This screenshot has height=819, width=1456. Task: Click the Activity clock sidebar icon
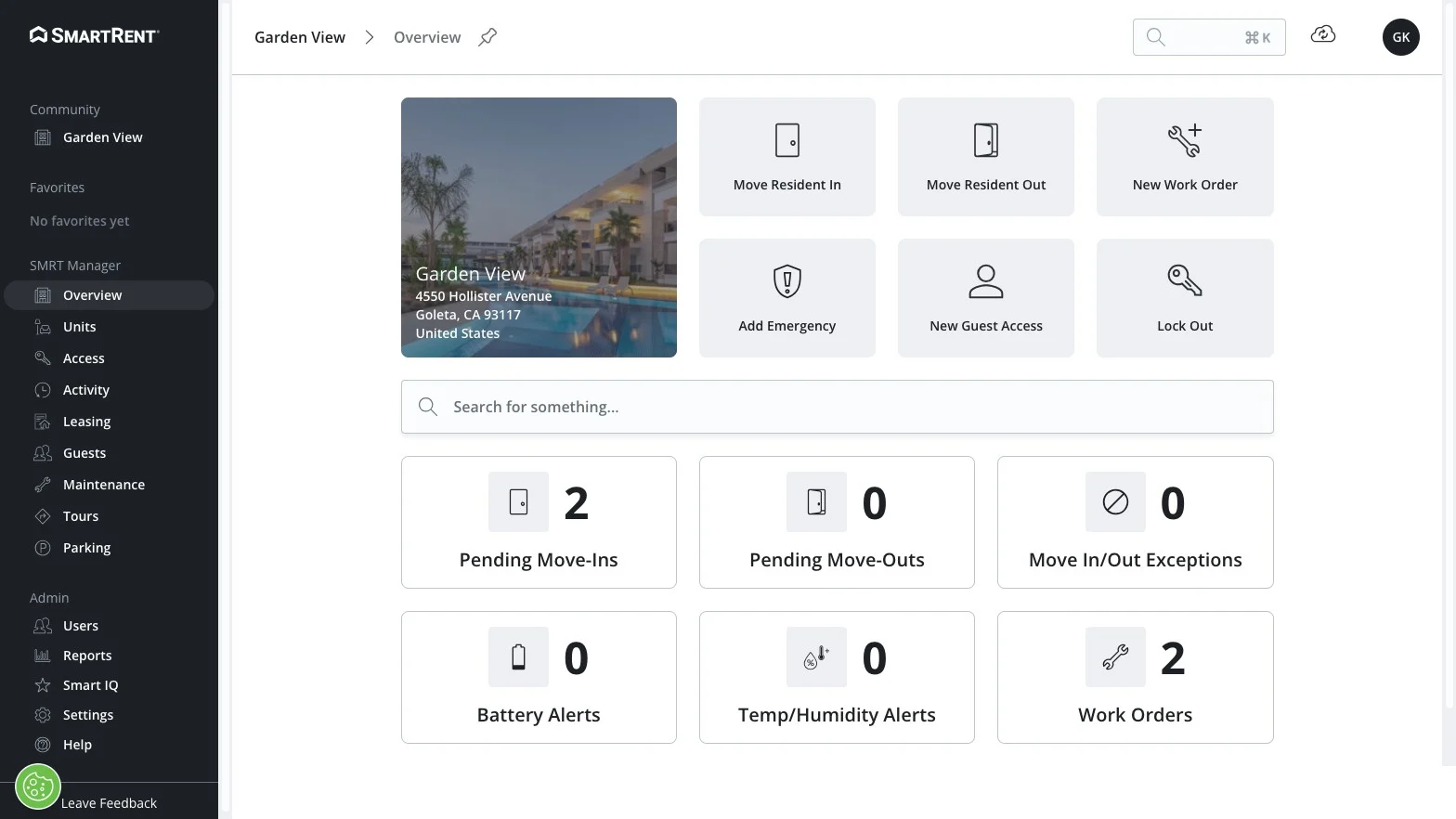click(43, 390)
